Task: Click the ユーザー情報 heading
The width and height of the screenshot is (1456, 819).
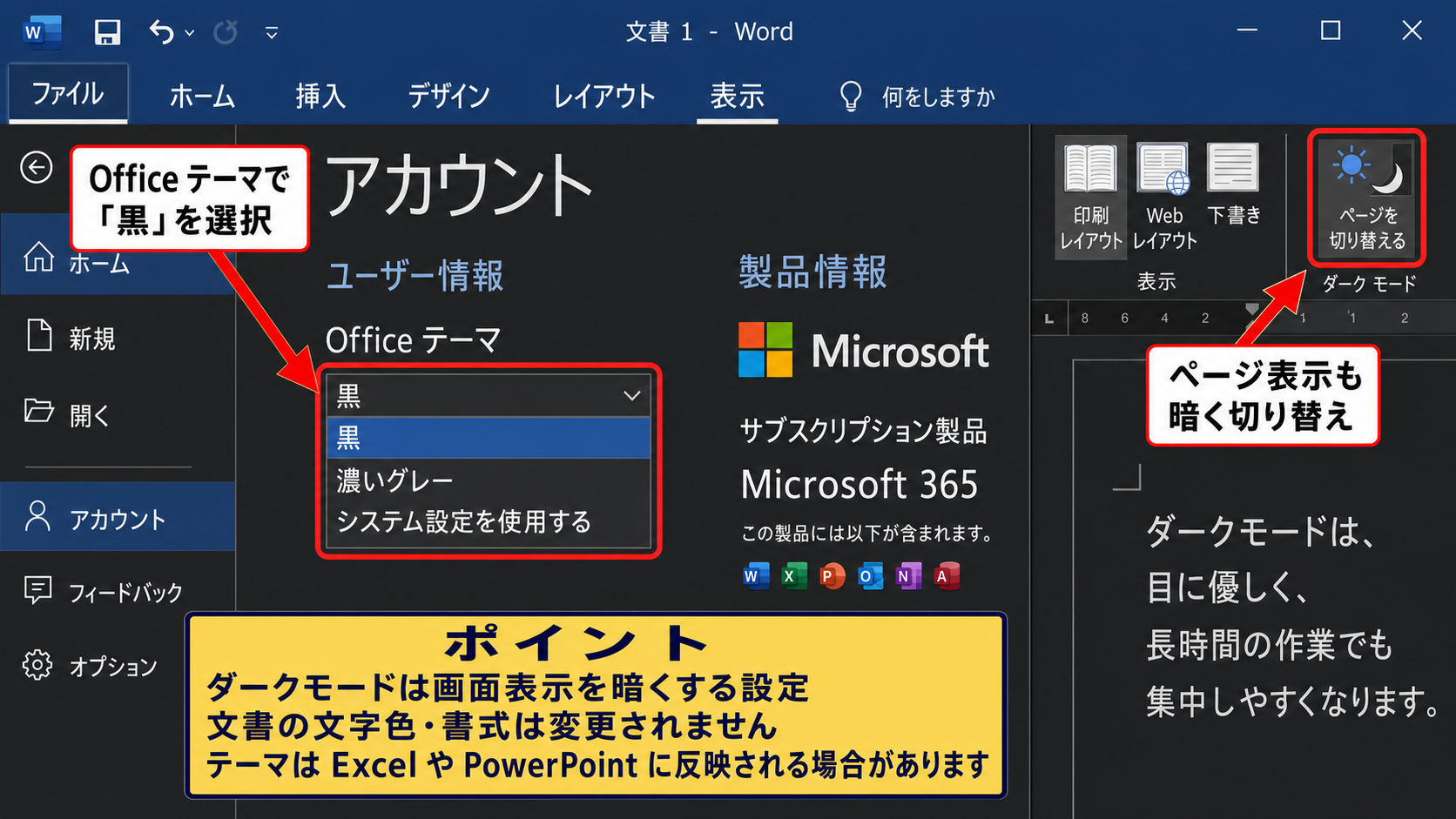Action: click(415, 275)
